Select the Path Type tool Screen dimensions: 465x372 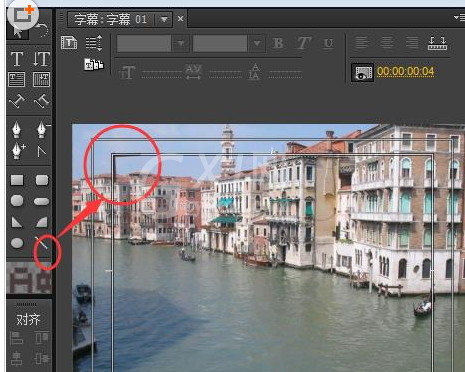coord(17,101)
